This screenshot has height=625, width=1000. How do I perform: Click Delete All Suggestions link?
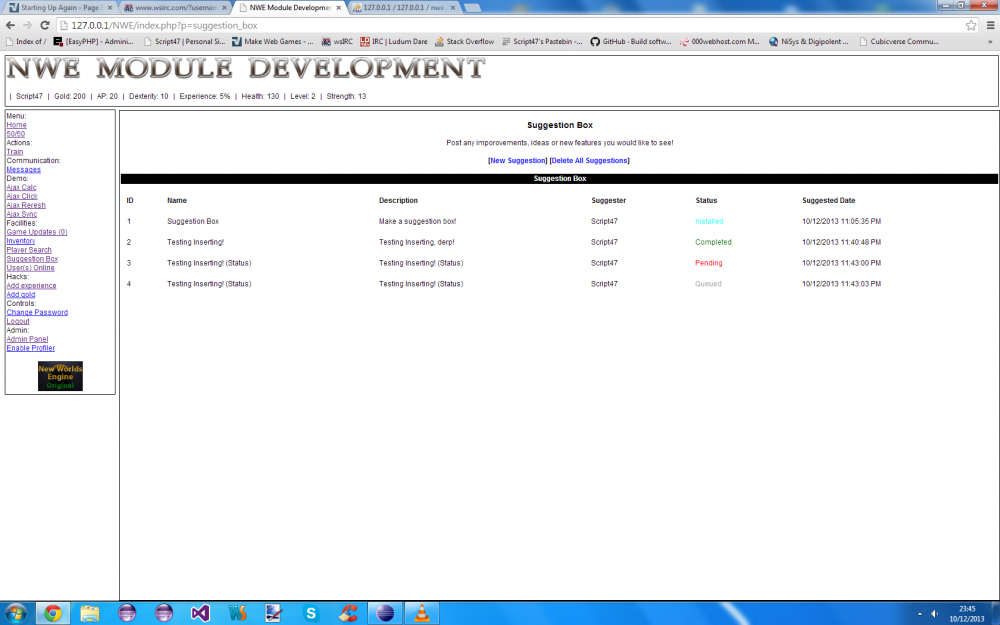[589, 160]
